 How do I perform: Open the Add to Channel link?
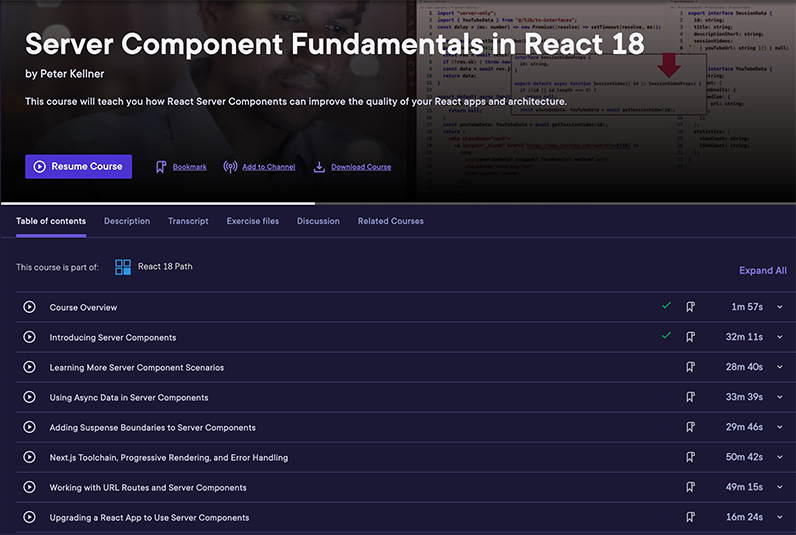[x=269, y=167]
